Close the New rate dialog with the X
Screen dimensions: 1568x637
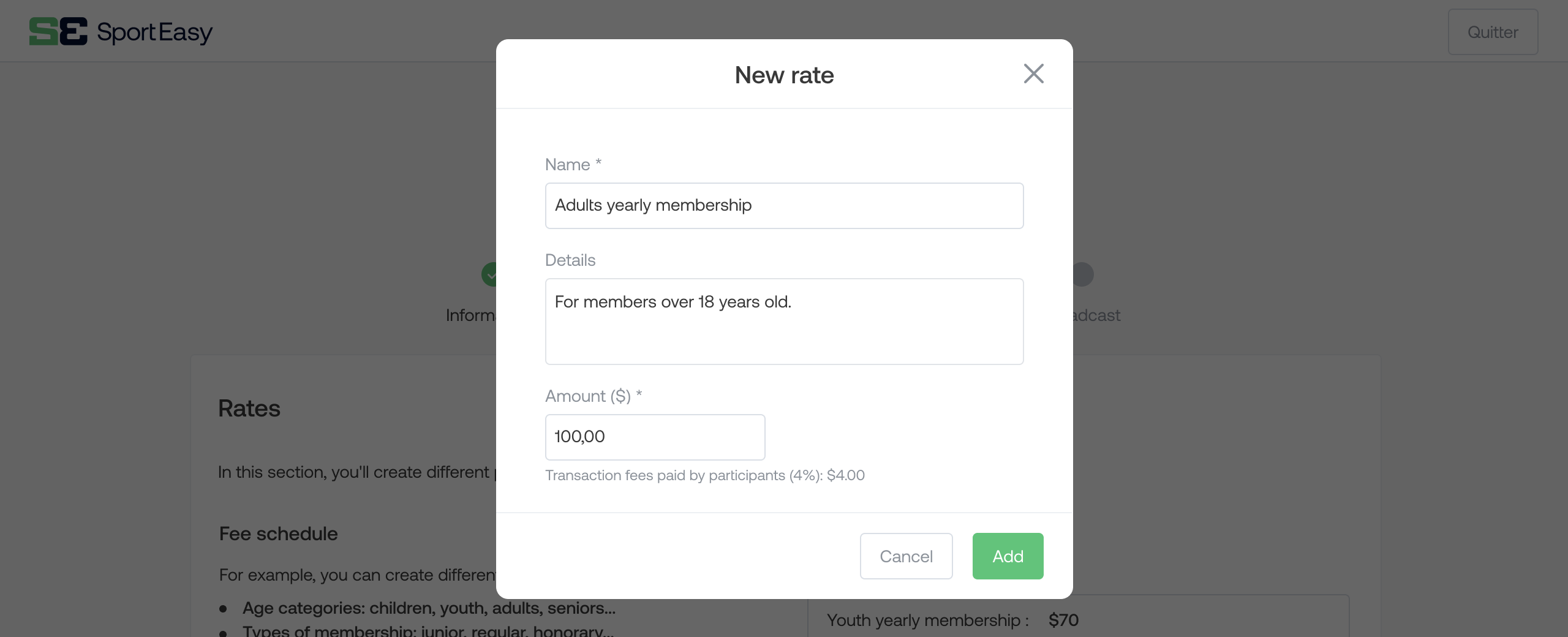[1033, 73]
